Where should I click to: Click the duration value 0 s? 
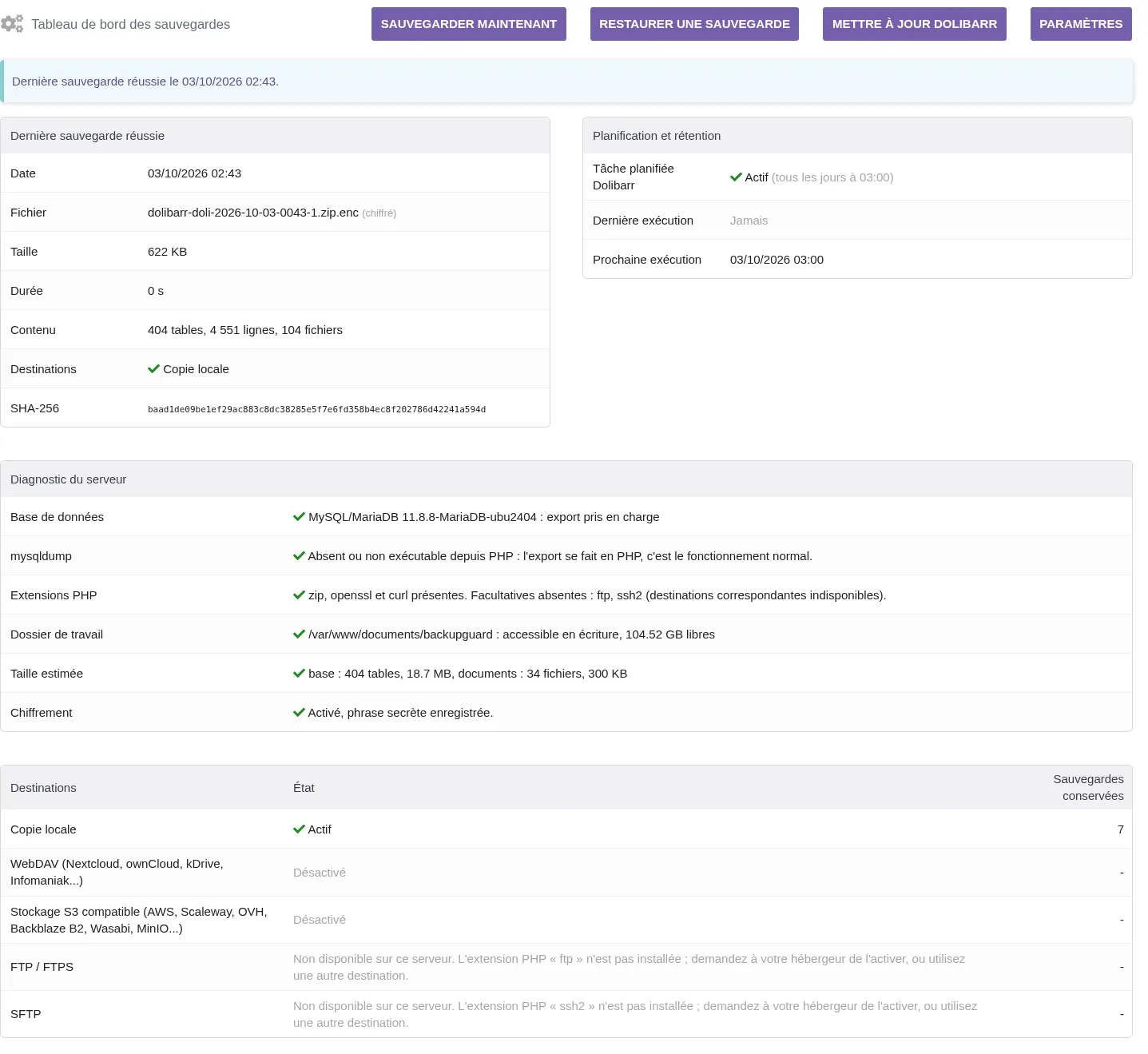(156, 291)
